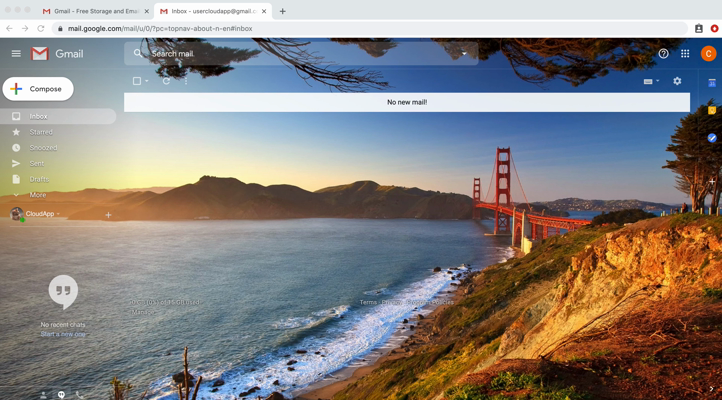Click the Compose button
Viewport: 722px width, 400px height.
[38, 89]
